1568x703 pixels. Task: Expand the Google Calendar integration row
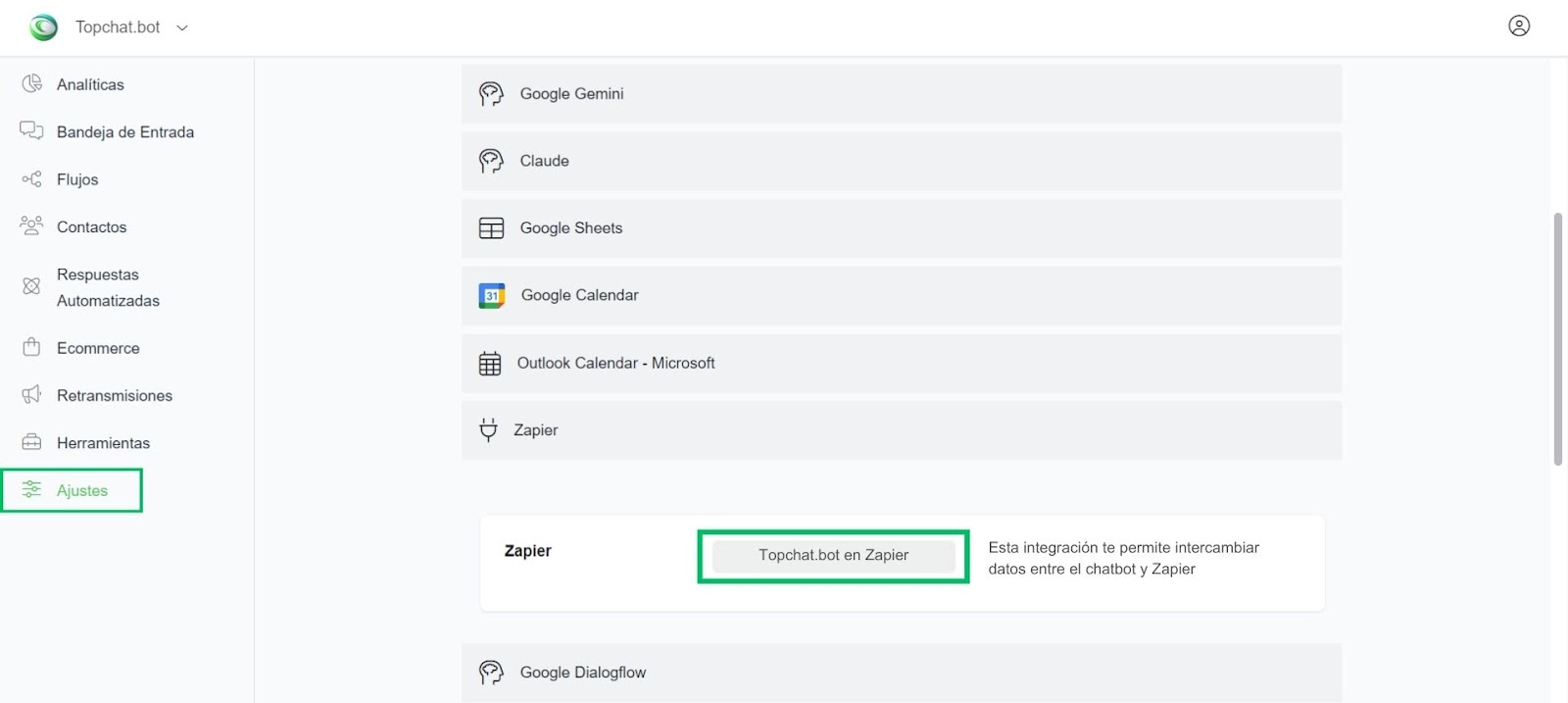click(x=902, y=295)
